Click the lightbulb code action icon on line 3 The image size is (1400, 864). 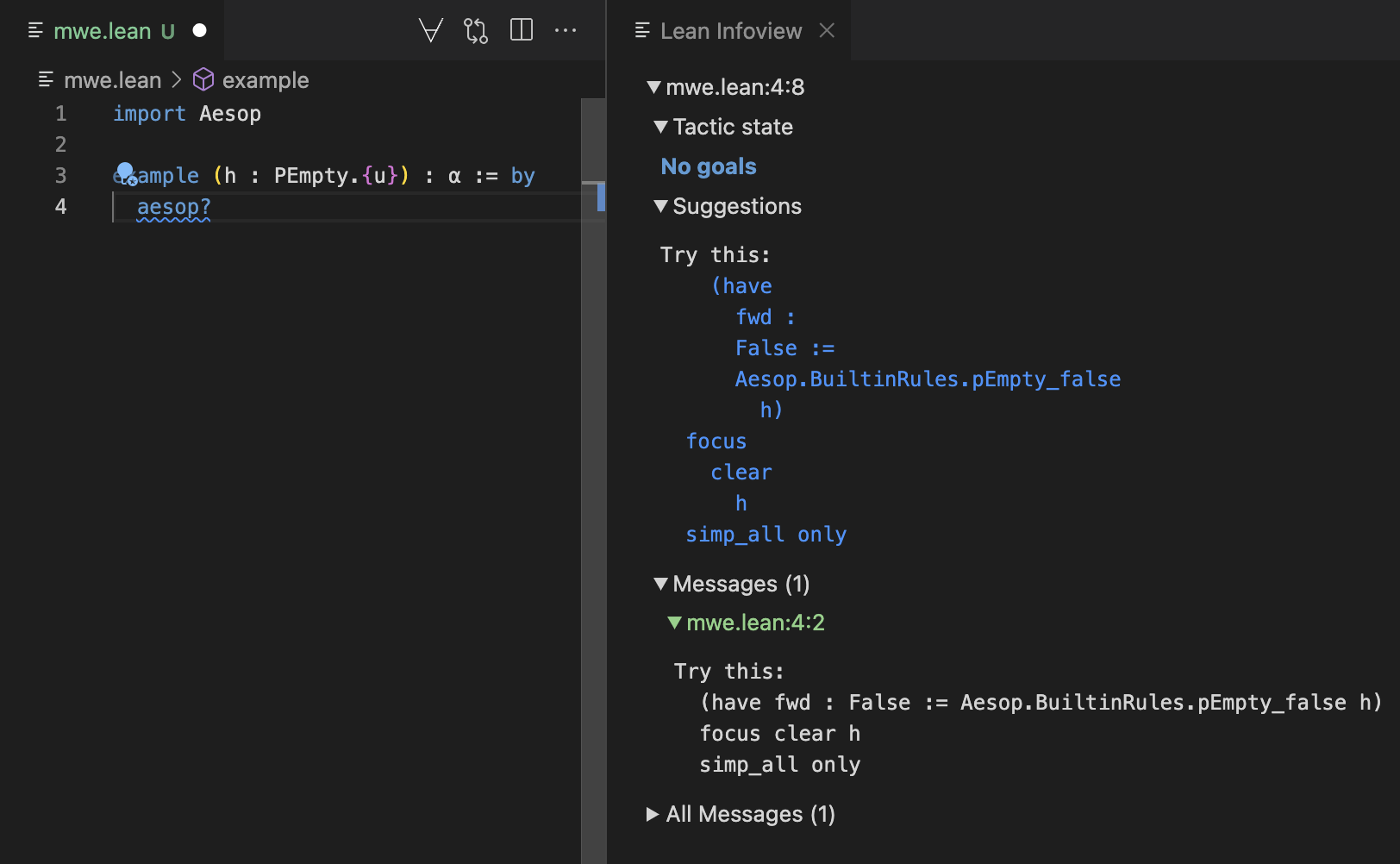(x=126, y=173)
